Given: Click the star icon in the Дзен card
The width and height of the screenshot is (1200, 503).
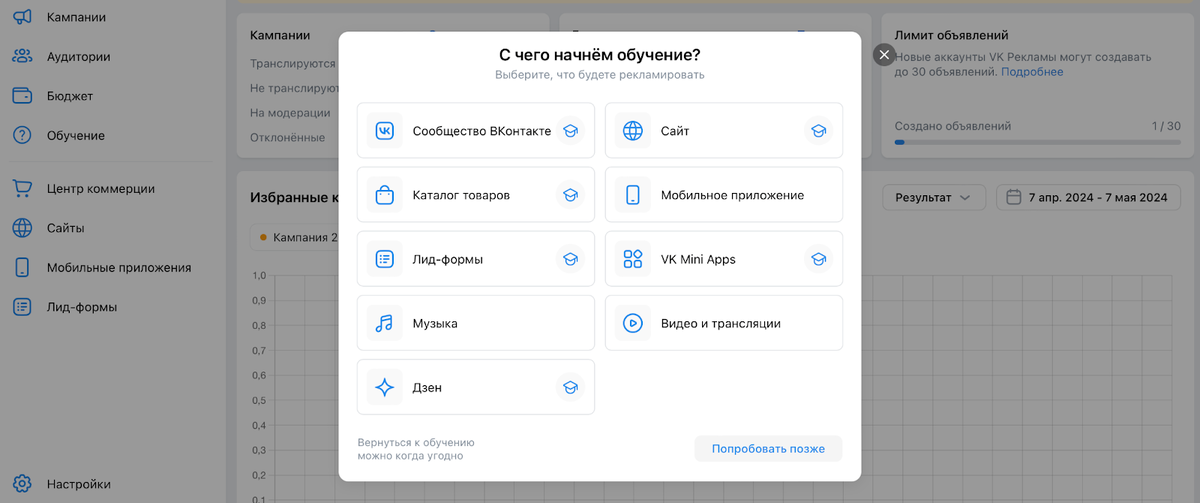Looking at the screenshot, I should pyautogui.click(x=384, y=387).
